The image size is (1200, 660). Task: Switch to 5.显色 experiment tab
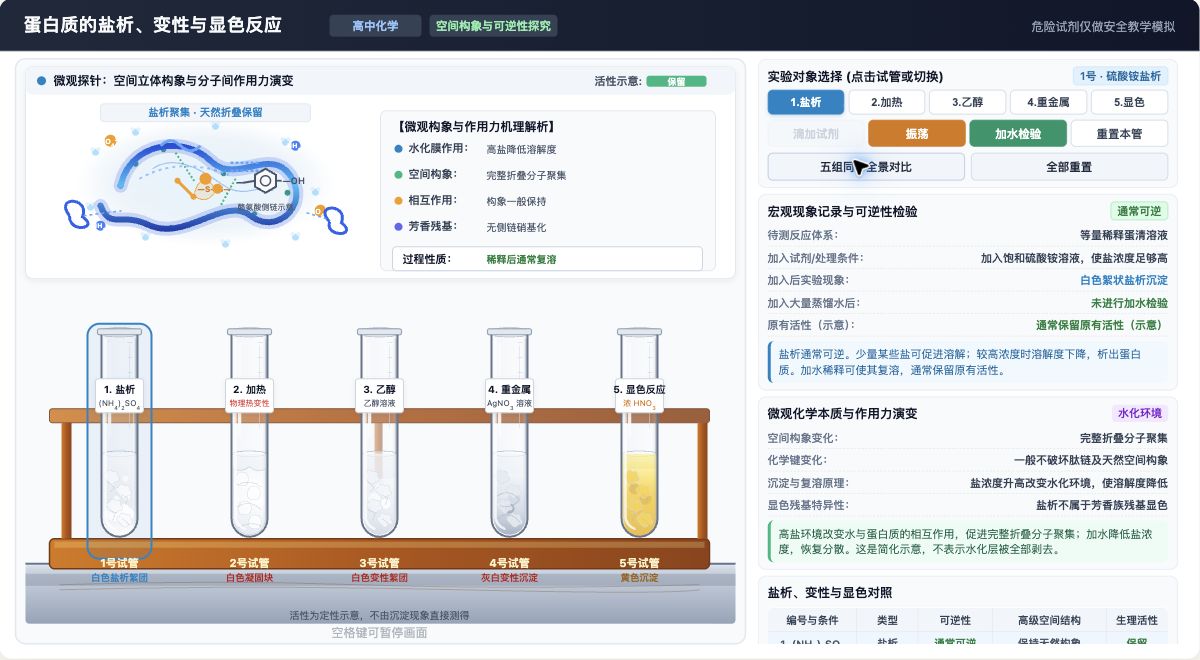click(1128, 102)
